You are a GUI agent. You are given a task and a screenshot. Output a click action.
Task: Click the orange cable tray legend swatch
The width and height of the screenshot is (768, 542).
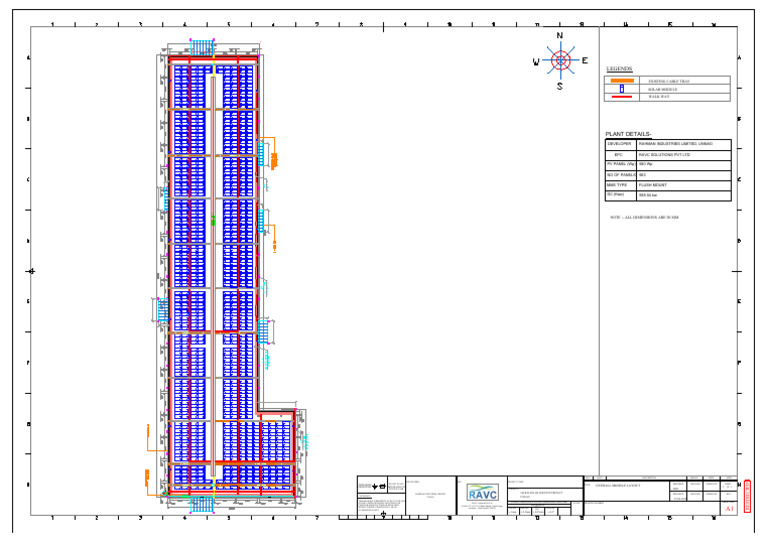coord(622,80)
